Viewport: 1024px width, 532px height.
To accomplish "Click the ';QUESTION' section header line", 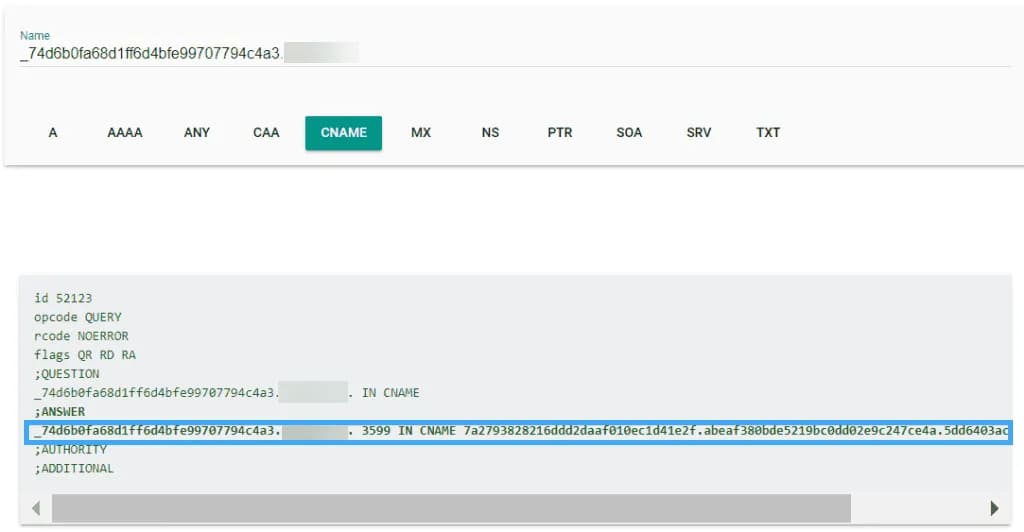I will click(67, 374).
